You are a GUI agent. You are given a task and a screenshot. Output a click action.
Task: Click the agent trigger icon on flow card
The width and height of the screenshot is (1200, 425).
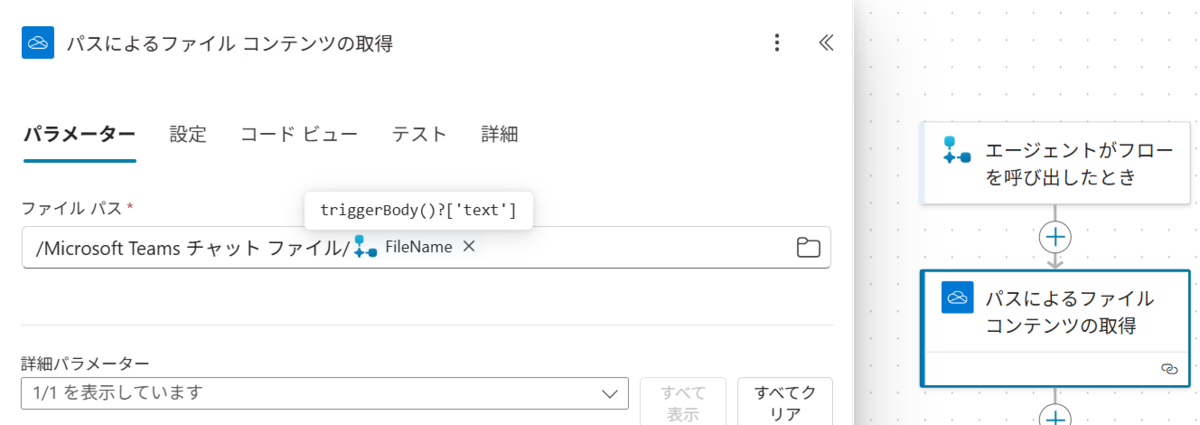click(957, 151)
